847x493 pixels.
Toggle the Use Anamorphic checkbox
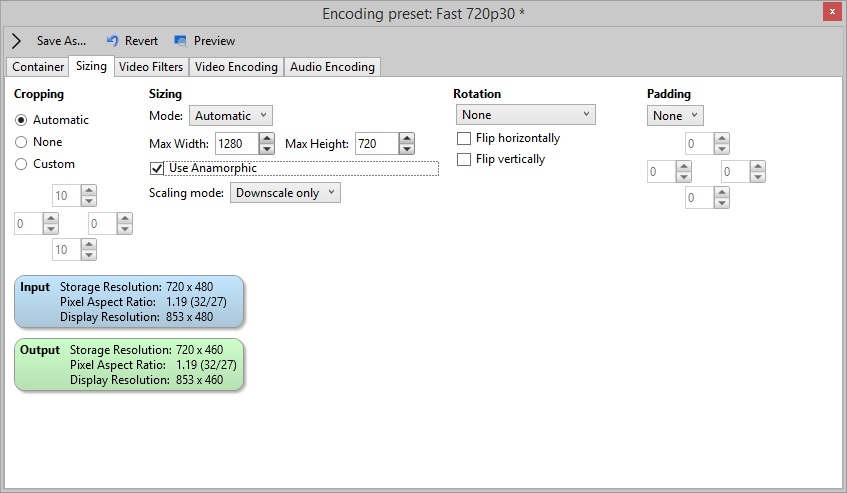click(x=157, y=168)
